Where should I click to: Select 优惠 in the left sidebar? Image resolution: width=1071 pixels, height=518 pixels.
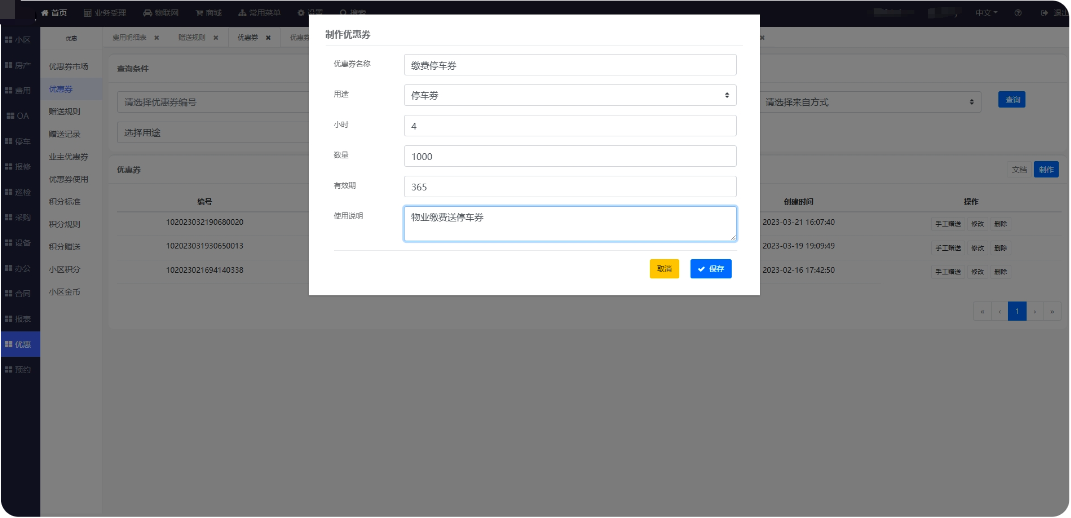(x=19, y=344)
